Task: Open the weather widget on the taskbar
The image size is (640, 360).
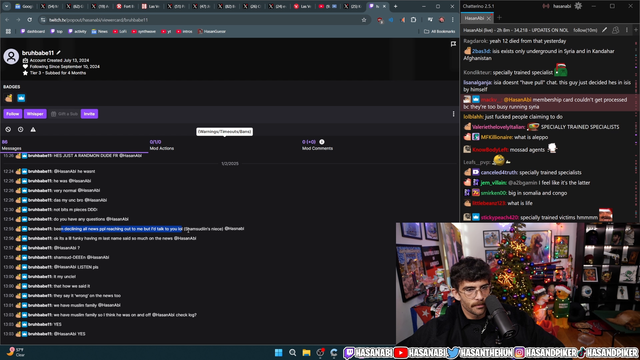Action: coord(16,352)
